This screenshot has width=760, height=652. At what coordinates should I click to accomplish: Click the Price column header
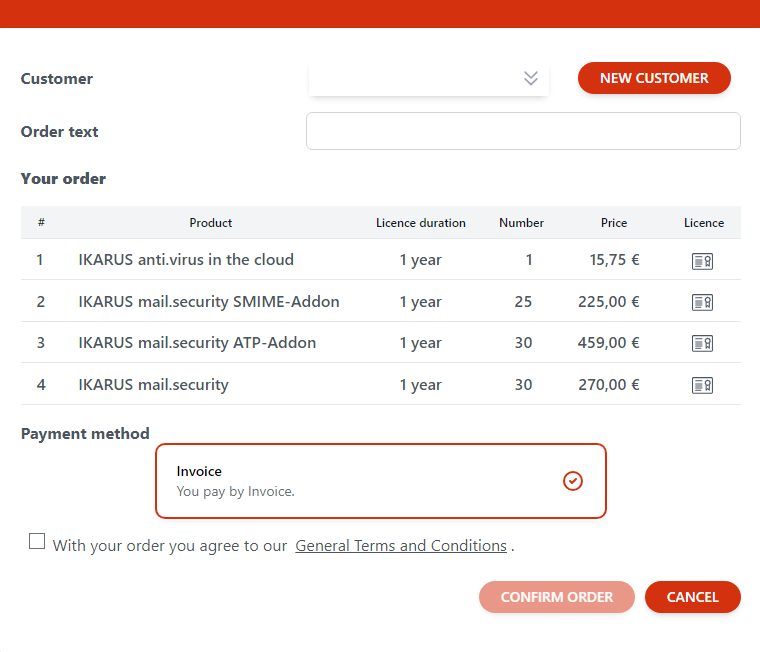pyautogui.click(x=614, y=223)
